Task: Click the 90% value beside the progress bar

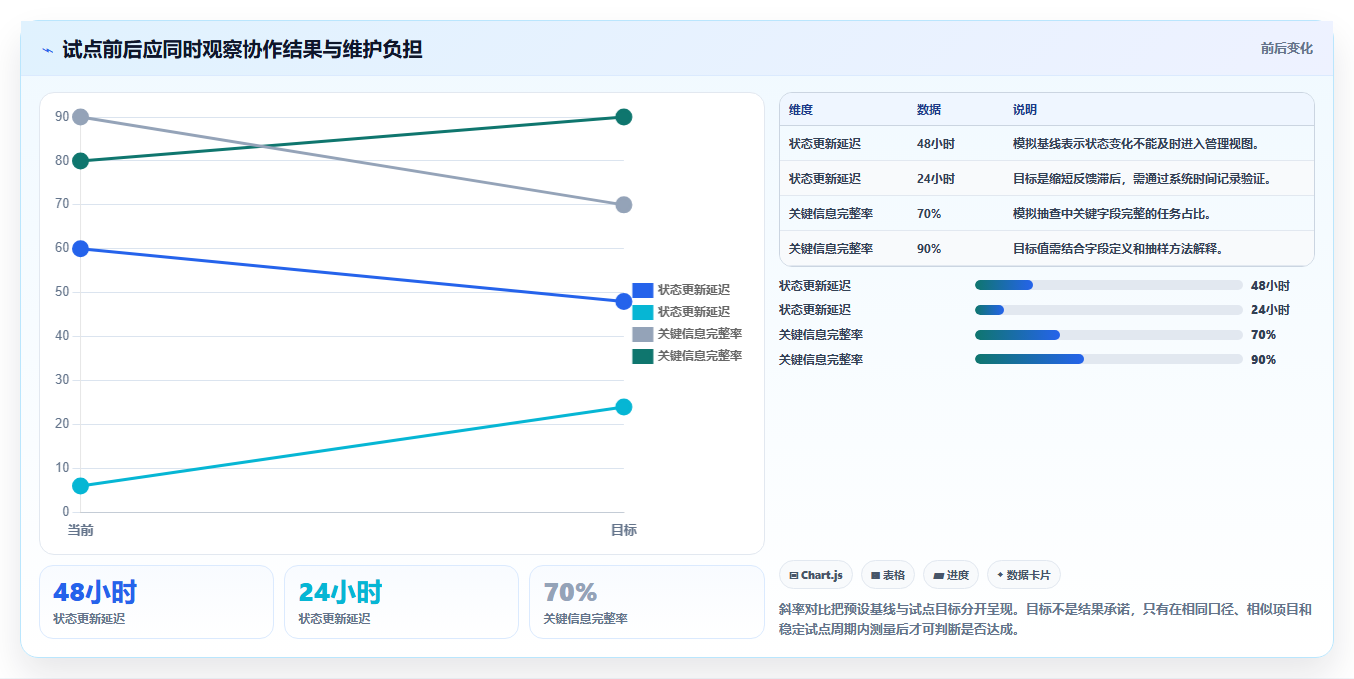Action: pyautogui.click(x=1263, y=360)
